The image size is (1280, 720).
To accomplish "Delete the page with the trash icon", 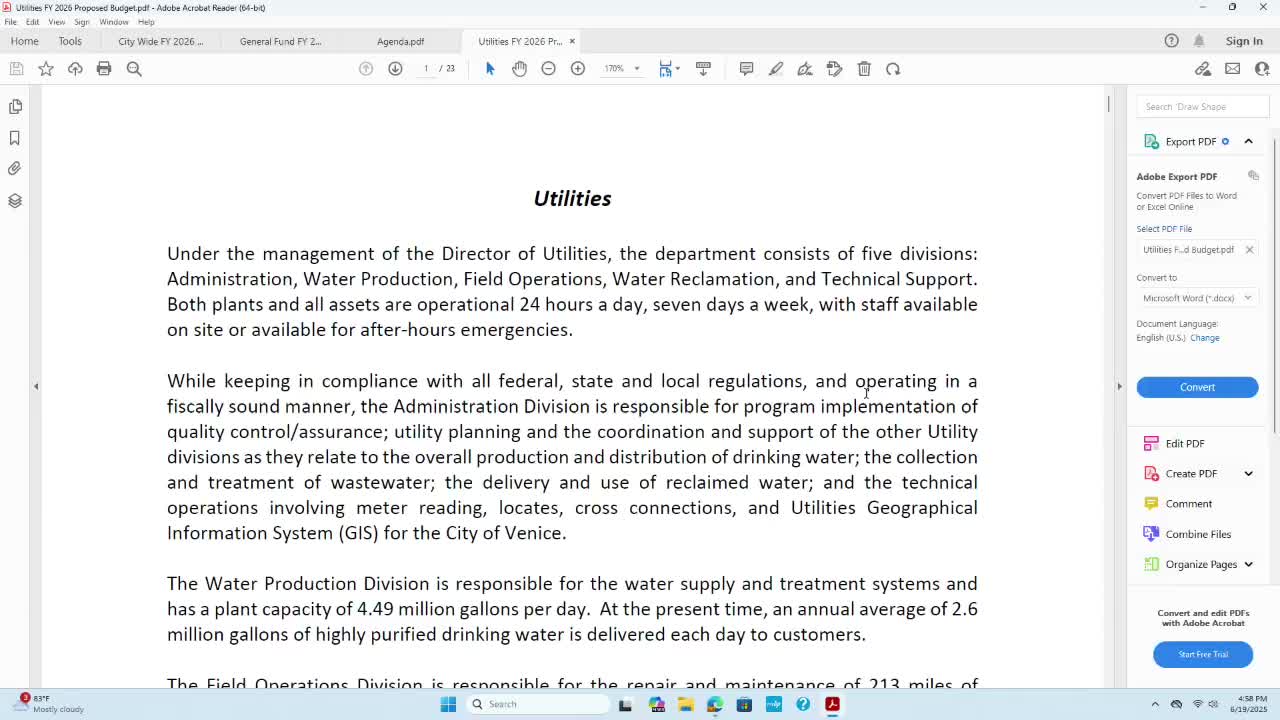I will coord(864,69).
